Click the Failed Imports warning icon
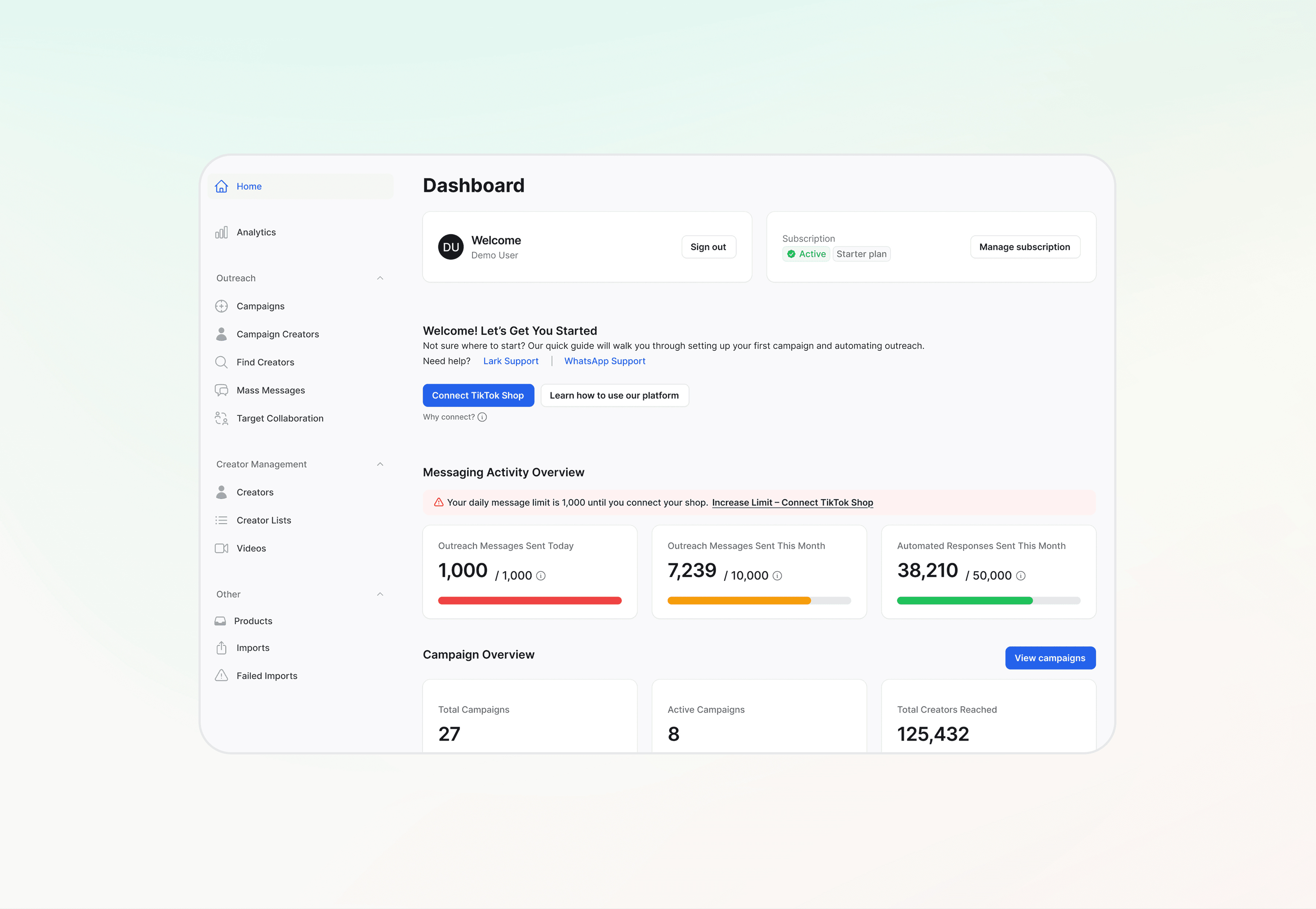The height and width of the screenshot is (909, 1316). (221, 675)
